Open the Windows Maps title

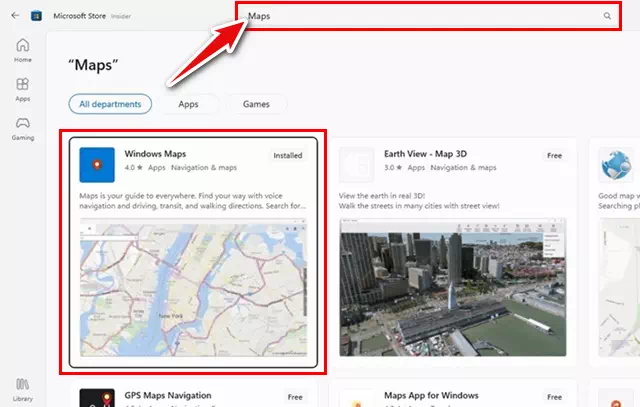coord(155,154)
